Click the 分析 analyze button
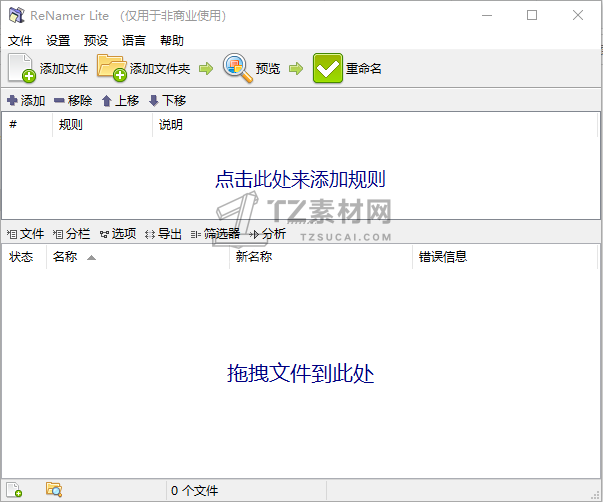The height and width of the screenshot is (502, 603). (268, 233)
